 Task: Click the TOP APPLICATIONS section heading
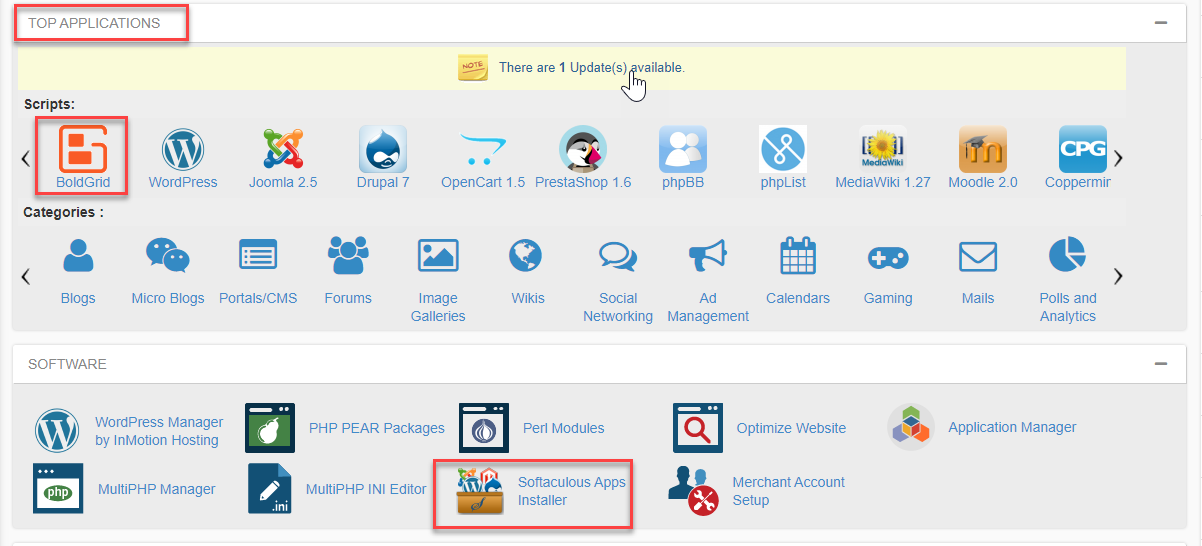click(94, 23)
